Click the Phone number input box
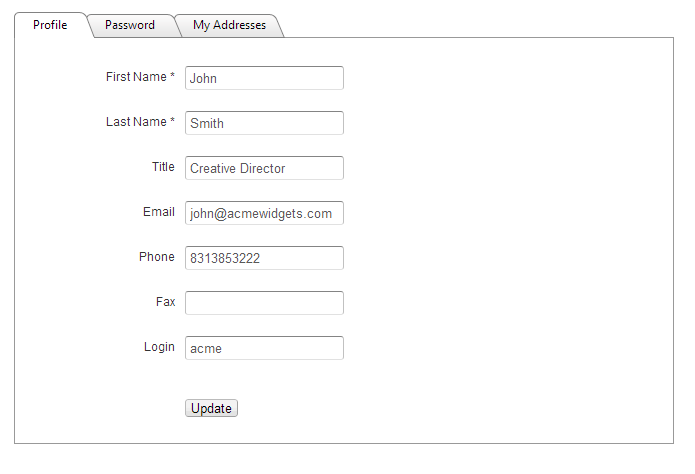The image size is (695, 474). tap(264, 258)
